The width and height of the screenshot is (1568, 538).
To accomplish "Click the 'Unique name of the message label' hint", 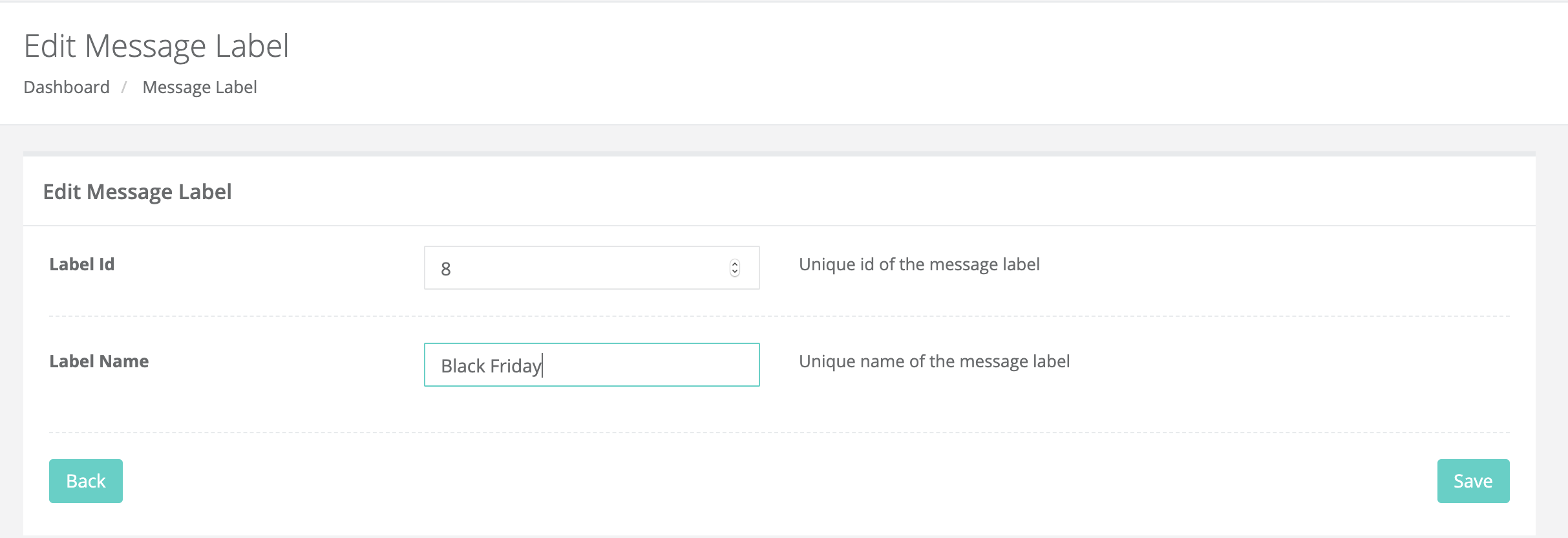I will 934,361.
